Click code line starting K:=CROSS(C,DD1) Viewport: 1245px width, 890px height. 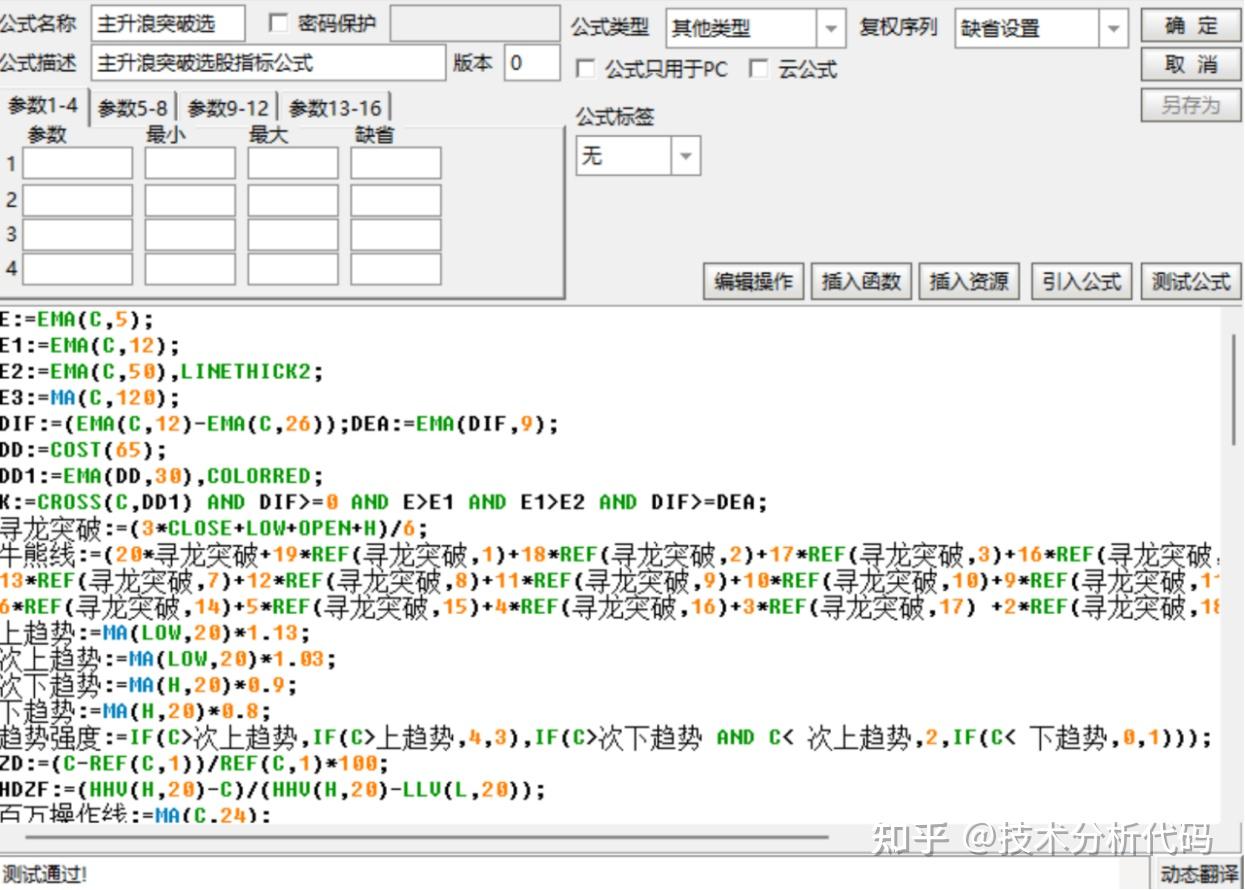pos(384,502)
